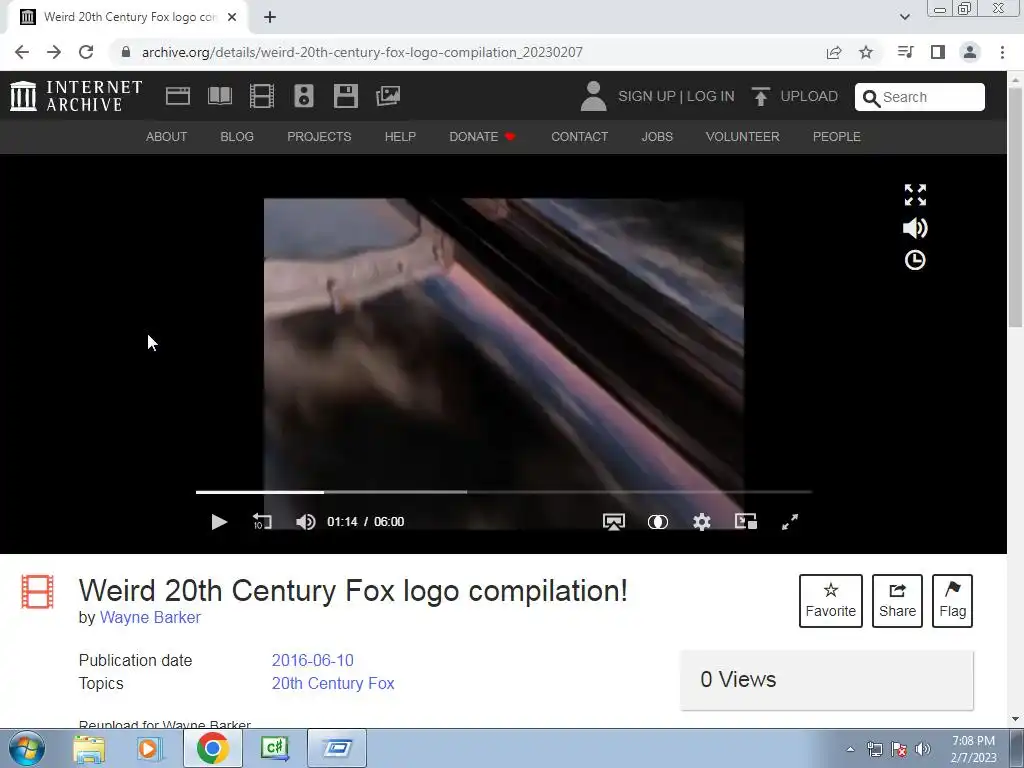Open the BLOG menu item
1024x768 pixels.
click(x=237, y=136)
